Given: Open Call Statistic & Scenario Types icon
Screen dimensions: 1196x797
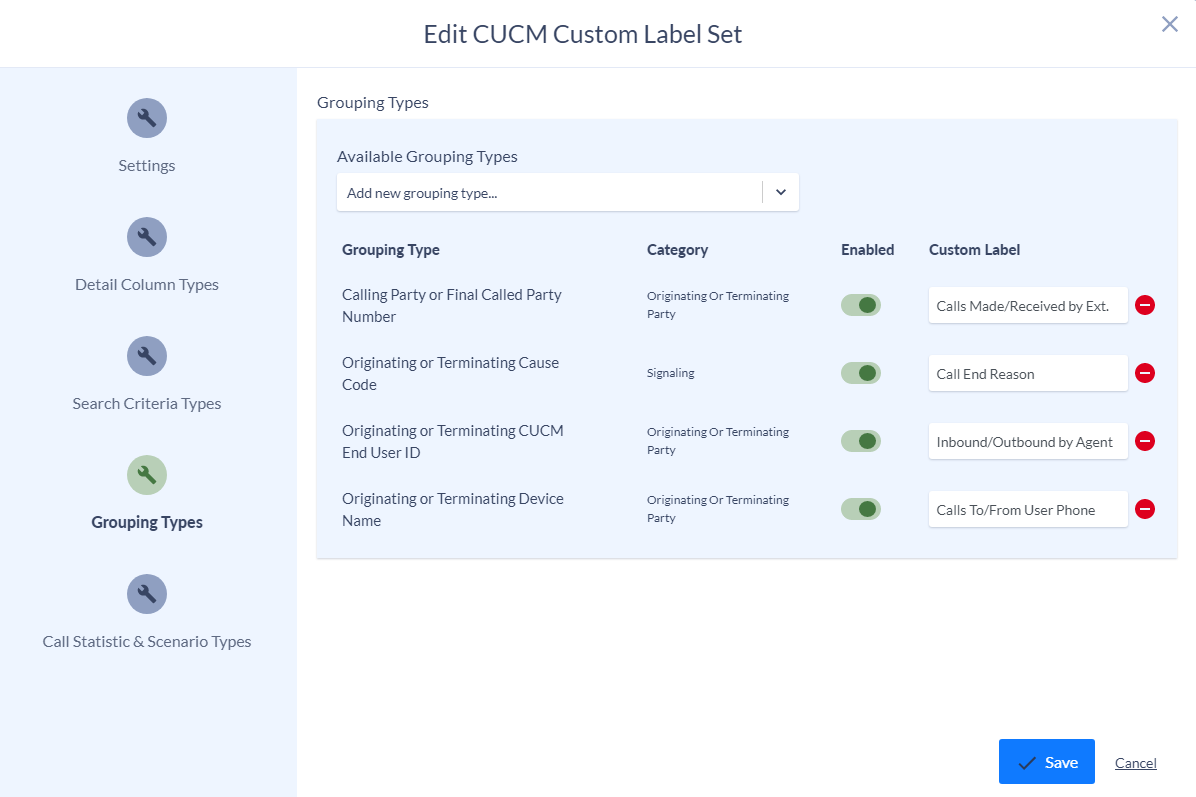Looking at the screenshot, I should pos(146,594).
